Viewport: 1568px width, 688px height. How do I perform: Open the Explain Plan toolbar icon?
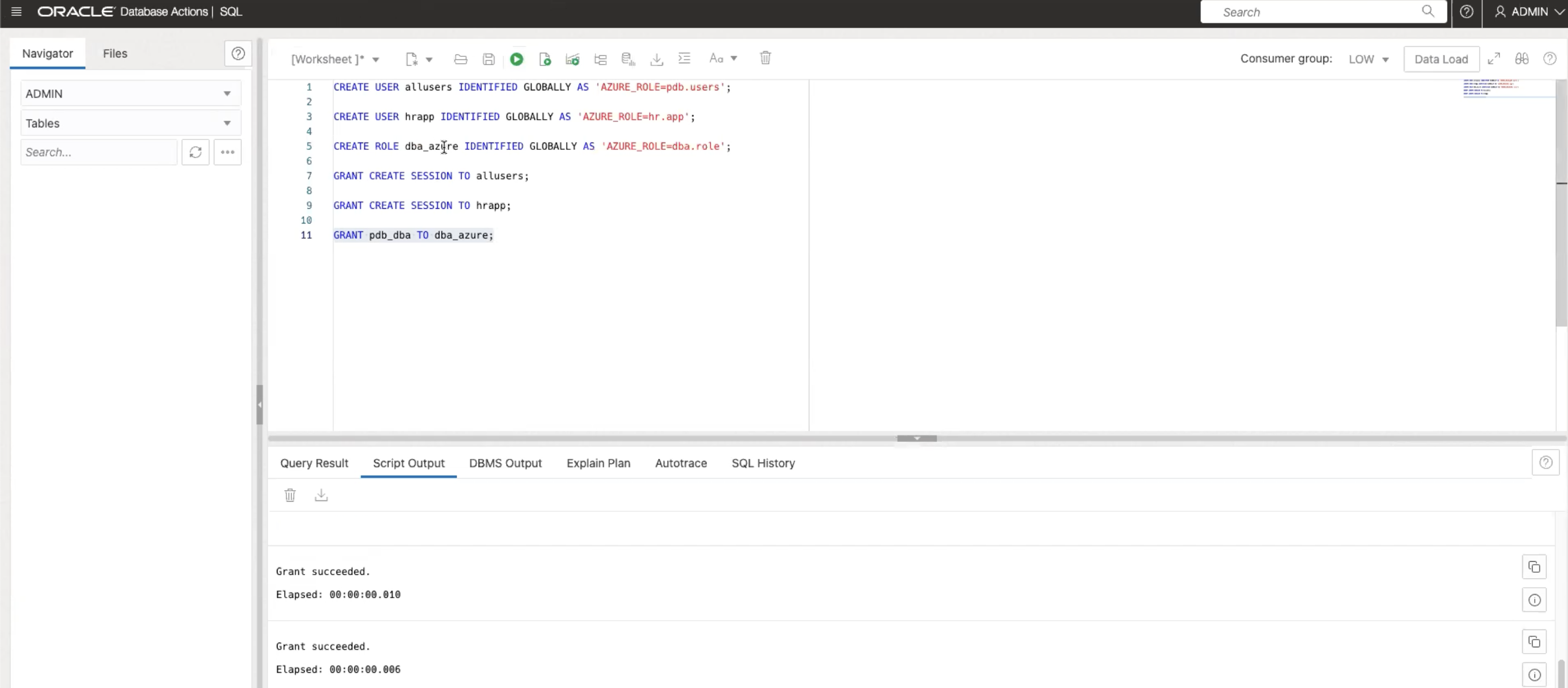[x=600, y=59]
